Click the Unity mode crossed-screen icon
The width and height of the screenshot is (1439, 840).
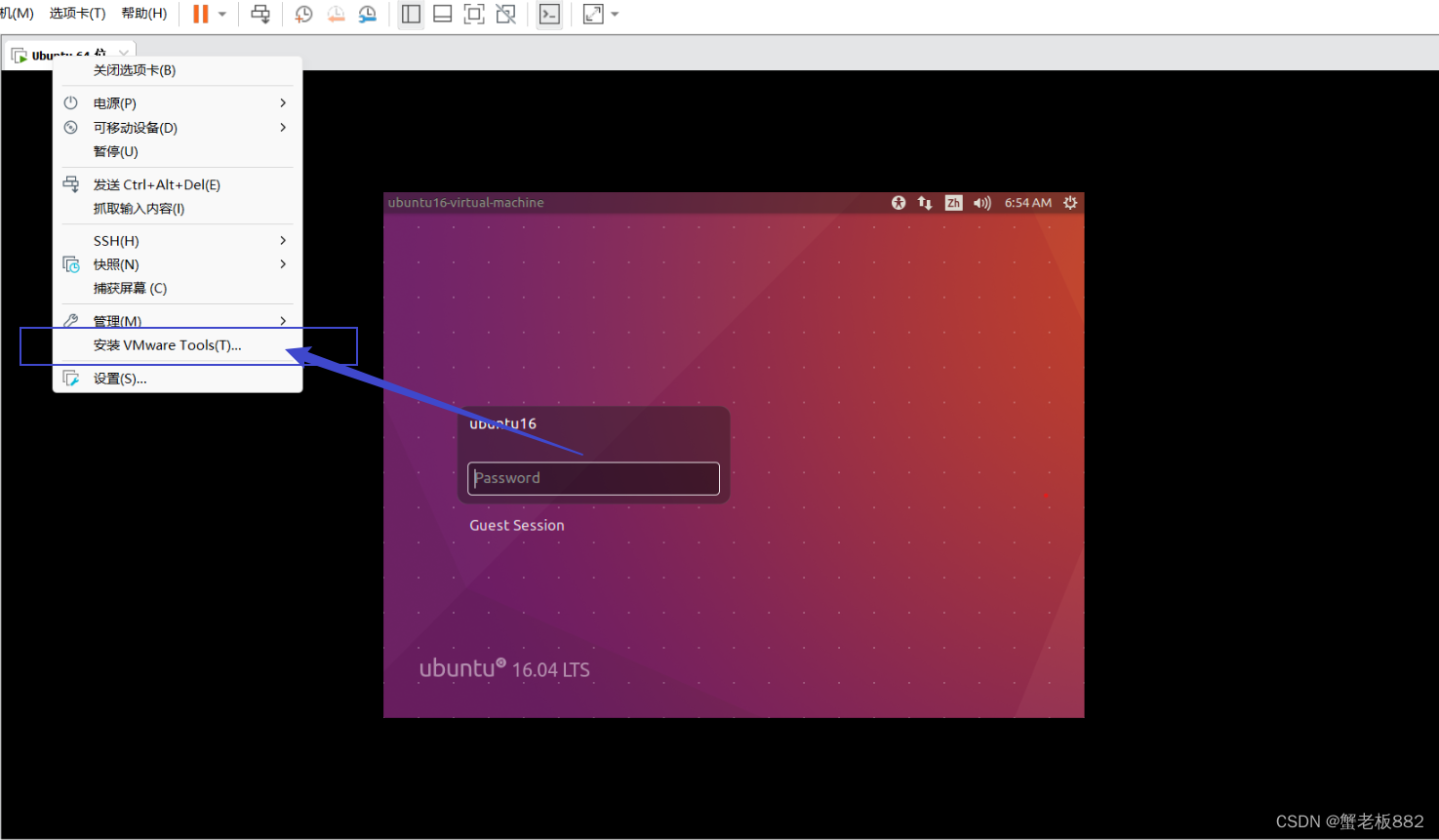(x=506, y=14)
